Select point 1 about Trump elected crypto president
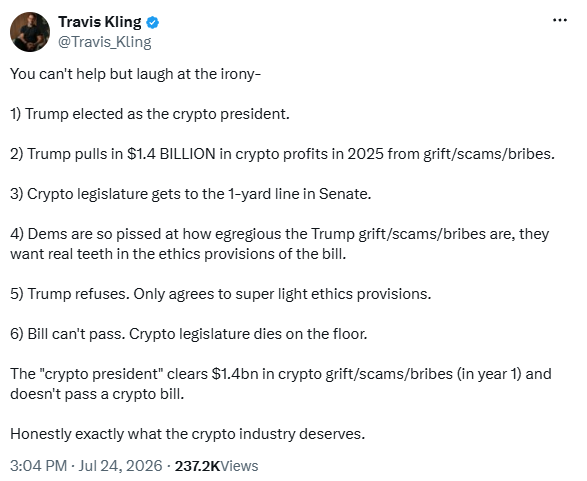Screen dimensions: 587x481 tap(150, 114)
